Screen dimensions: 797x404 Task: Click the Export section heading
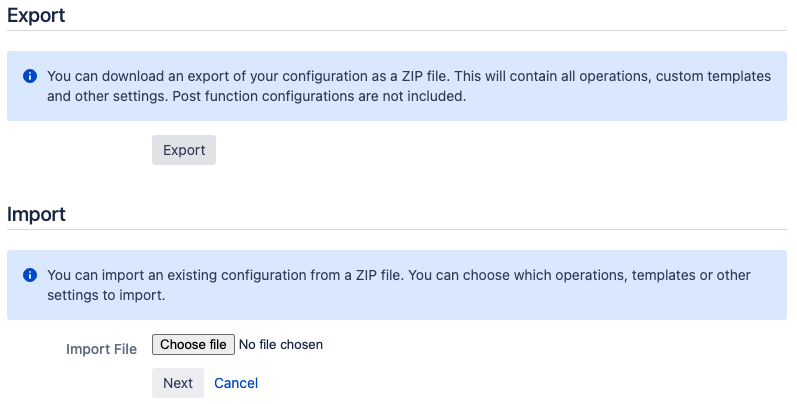pos(36,15)
